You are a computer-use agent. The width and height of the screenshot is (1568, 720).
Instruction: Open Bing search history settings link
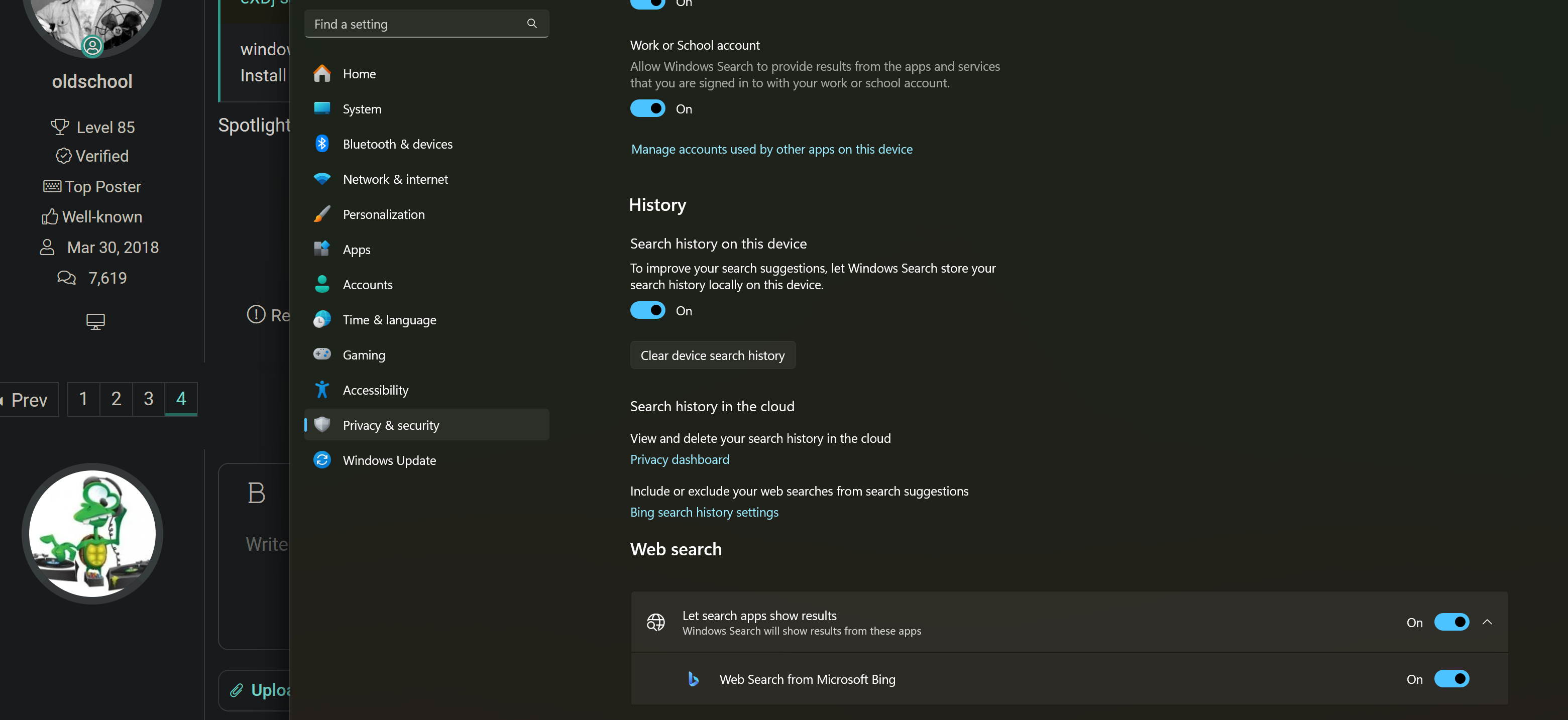click(704, 512)
